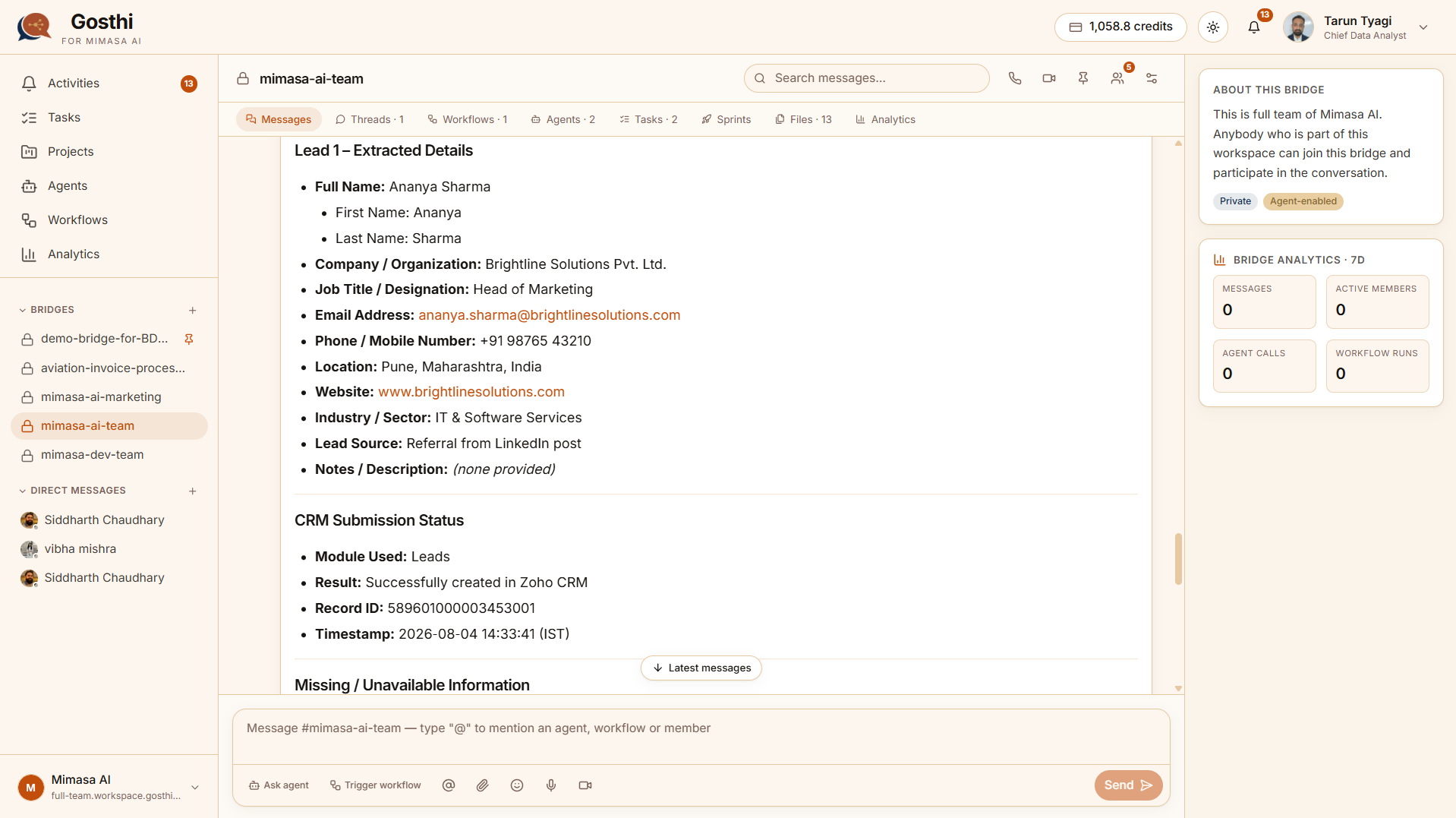Collapse the DIRECT MESSAGES section

click(73, 491)
